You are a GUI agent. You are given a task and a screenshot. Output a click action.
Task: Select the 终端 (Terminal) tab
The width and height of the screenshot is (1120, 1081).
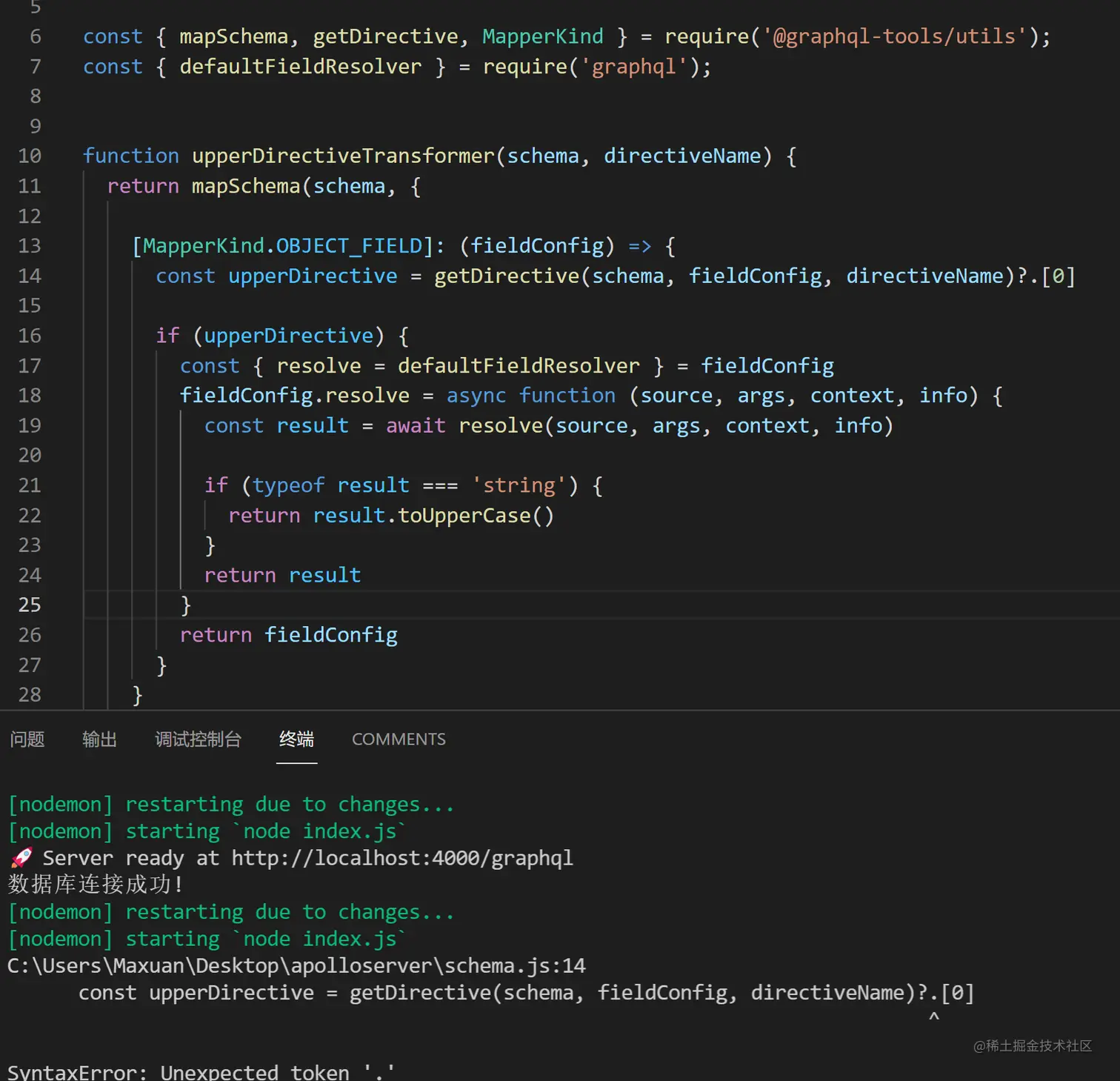296,739
